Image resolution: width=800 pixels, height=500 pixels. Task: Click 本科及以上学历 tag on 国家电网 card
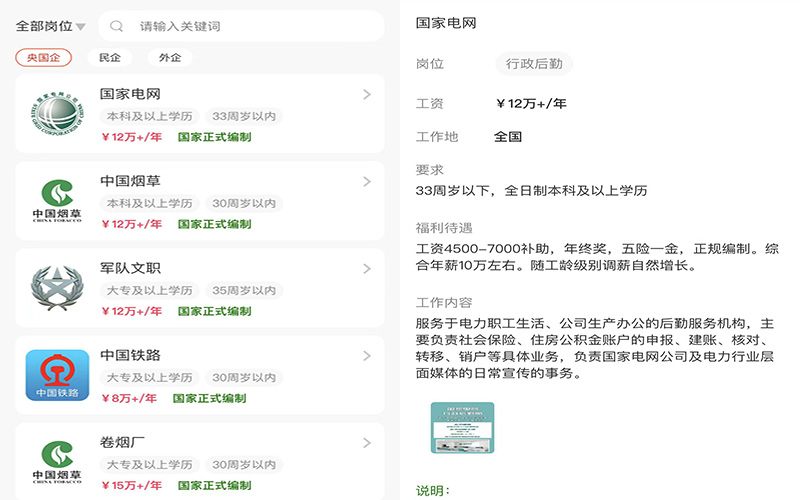coord(149,116)
